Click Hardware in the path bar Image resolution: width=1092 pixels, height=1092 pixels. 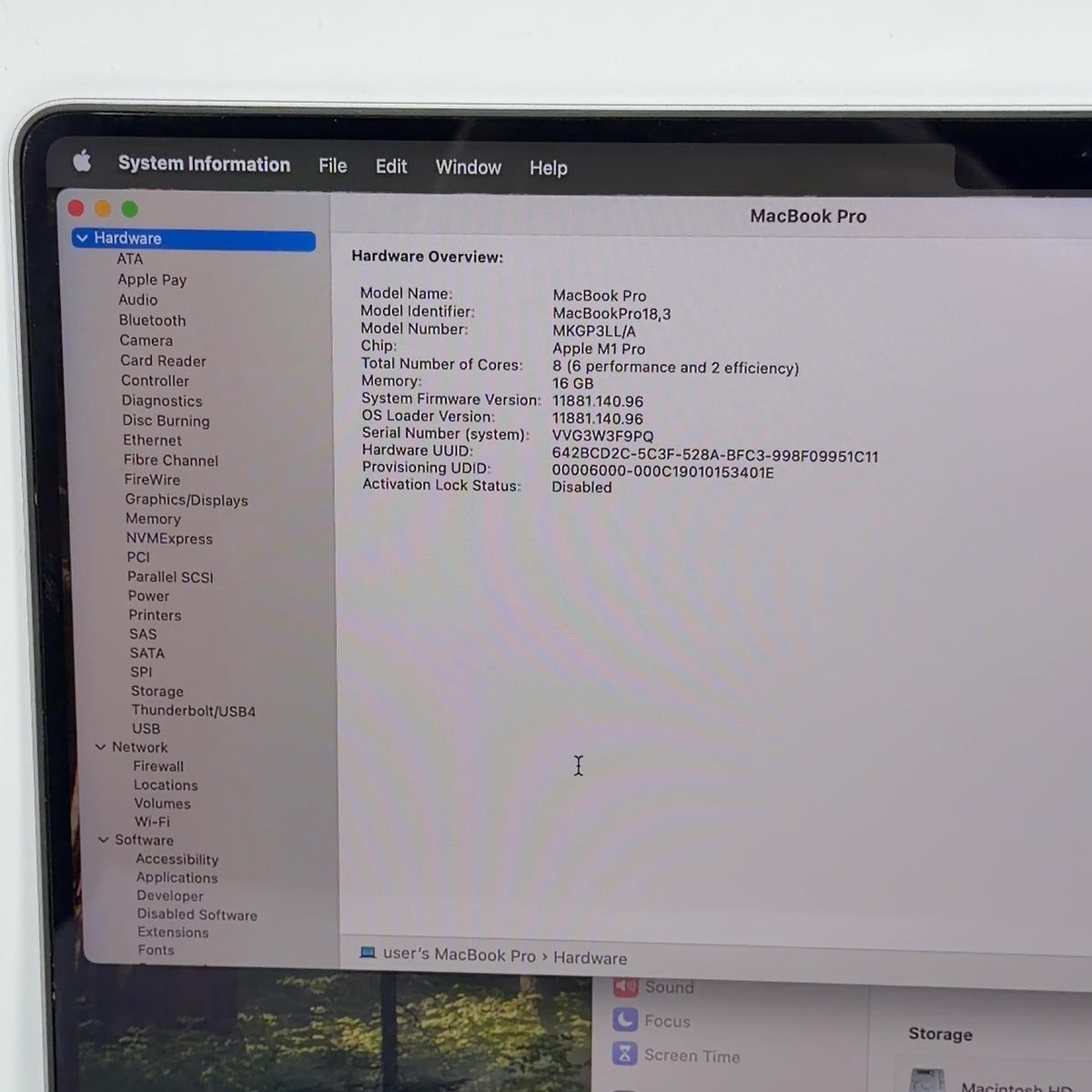[590, 958]
